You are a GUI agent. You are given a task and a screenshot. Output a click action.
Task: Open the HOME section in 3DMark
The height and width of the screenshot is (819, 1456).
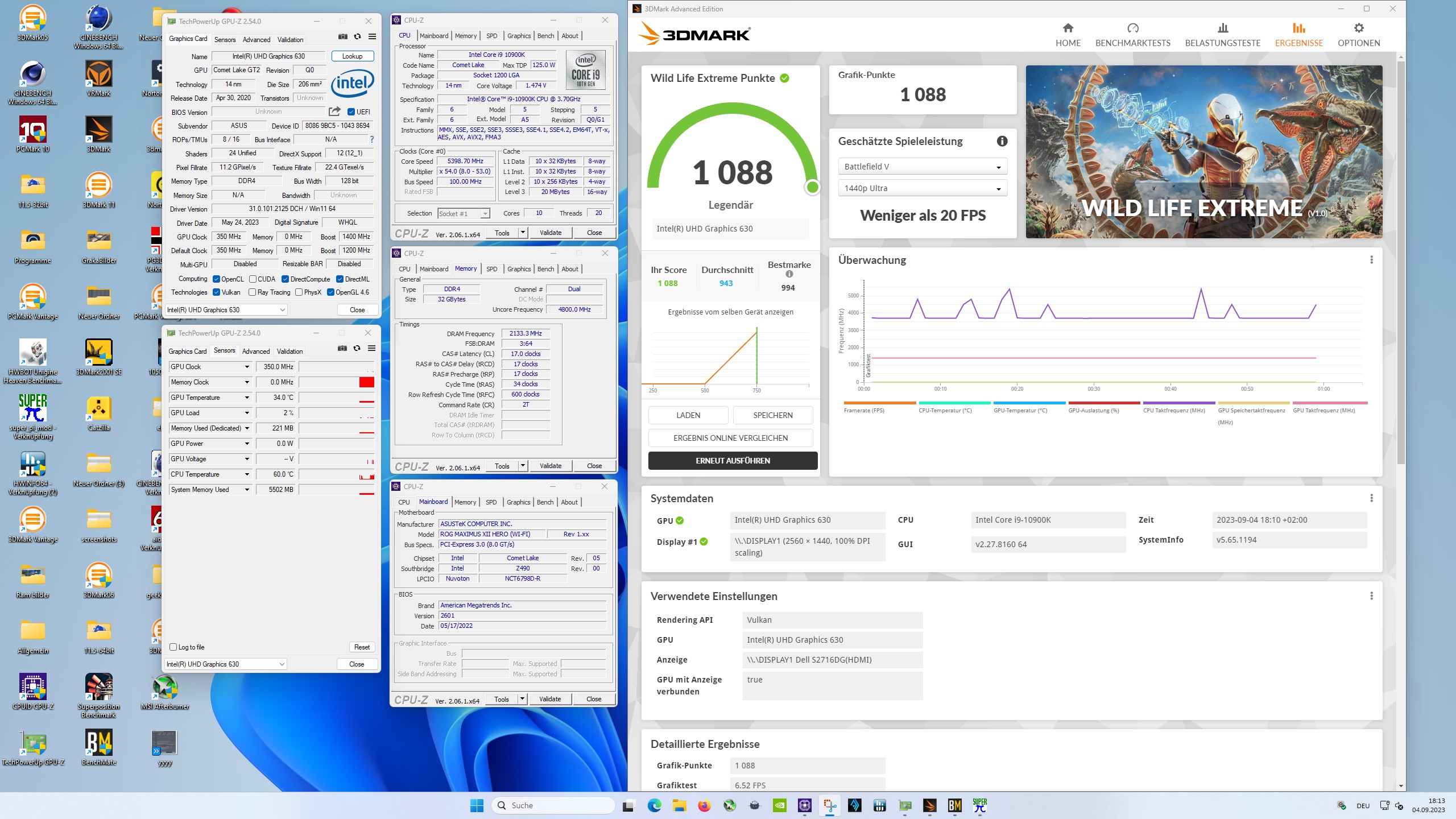coord(1068,35)
